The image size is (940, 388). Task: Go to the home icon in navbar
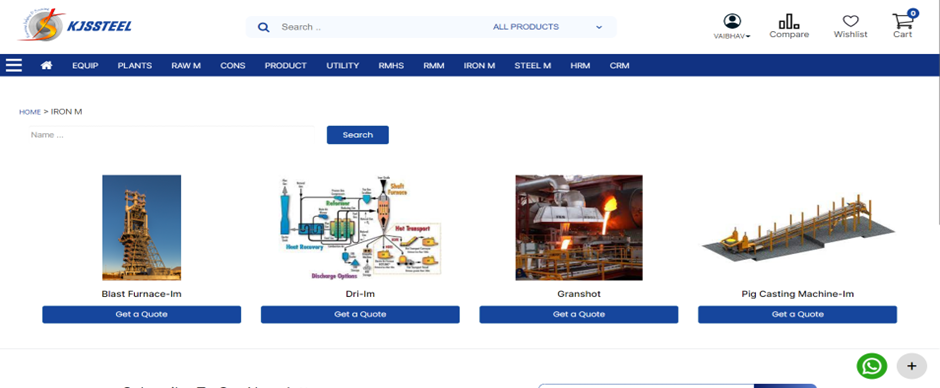46,65
